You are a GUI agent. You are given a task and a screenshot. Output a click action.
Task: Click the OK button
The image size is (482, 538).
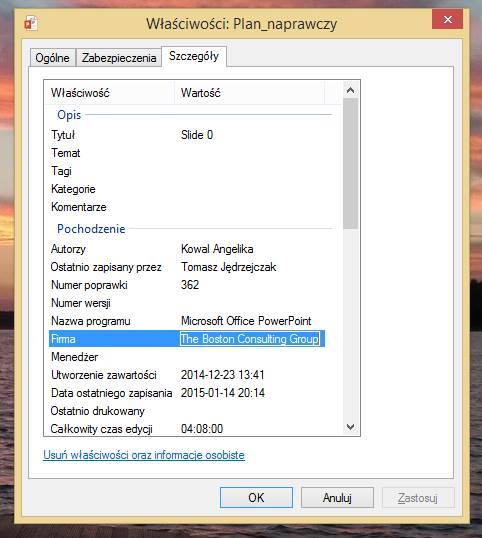click(x=256, y=498)
